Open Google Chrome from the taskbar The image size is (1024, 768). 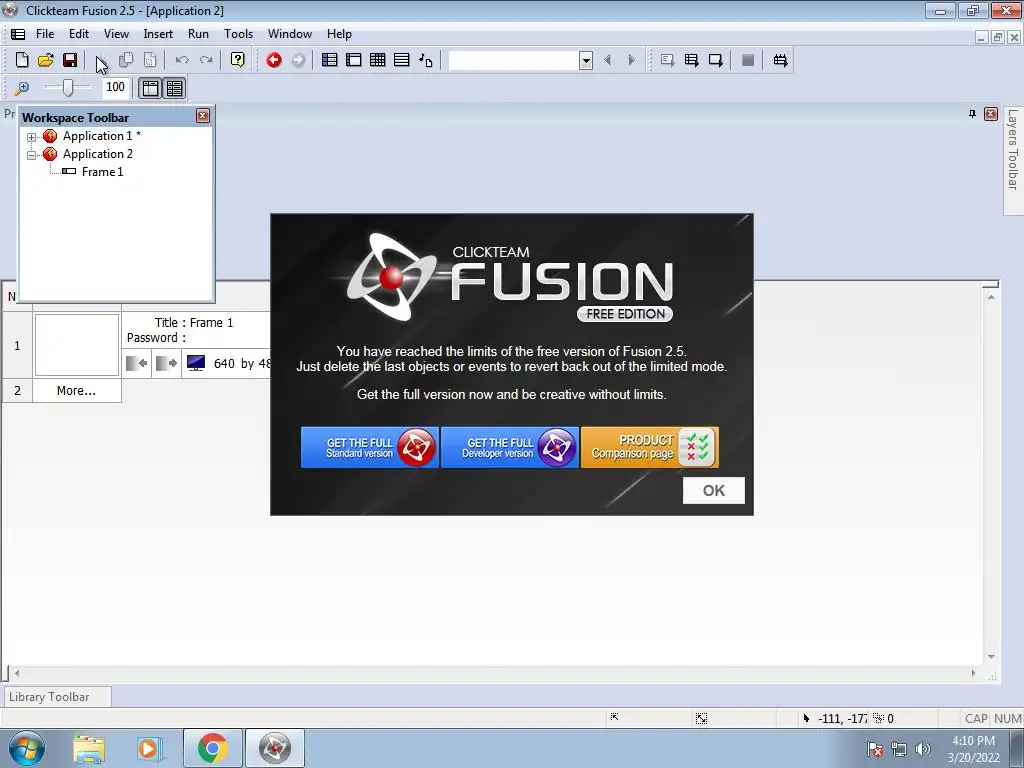click(213, 748)
